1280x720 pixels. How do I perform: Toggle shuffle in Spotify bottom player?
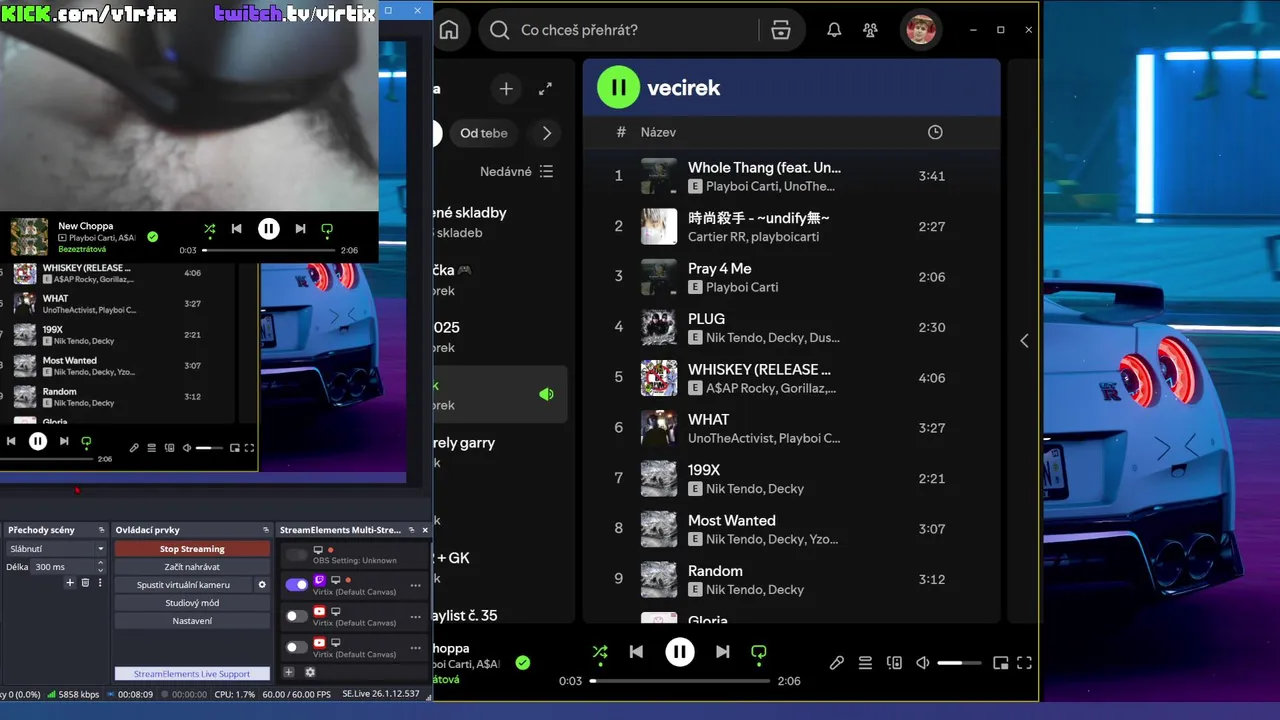tap(600, 652)
